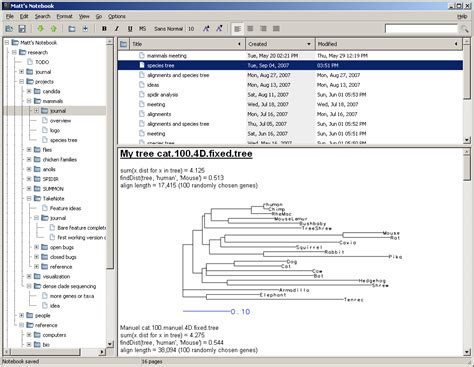The height and width of the screenshot is (367, 474).
Task: Open the Edit menu
Action: (x=24, y=16)
